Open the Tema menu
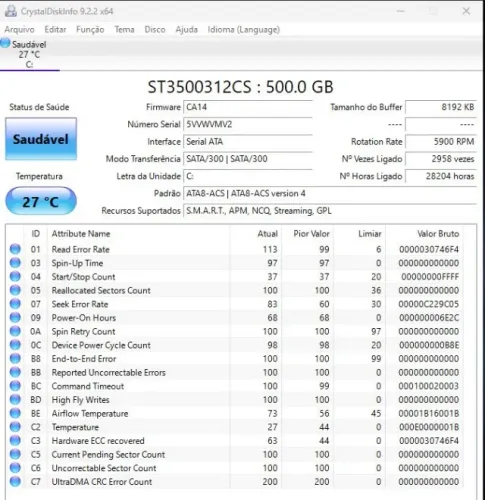The width and height of the screenshot is (485, 500). tap(124, 30)
